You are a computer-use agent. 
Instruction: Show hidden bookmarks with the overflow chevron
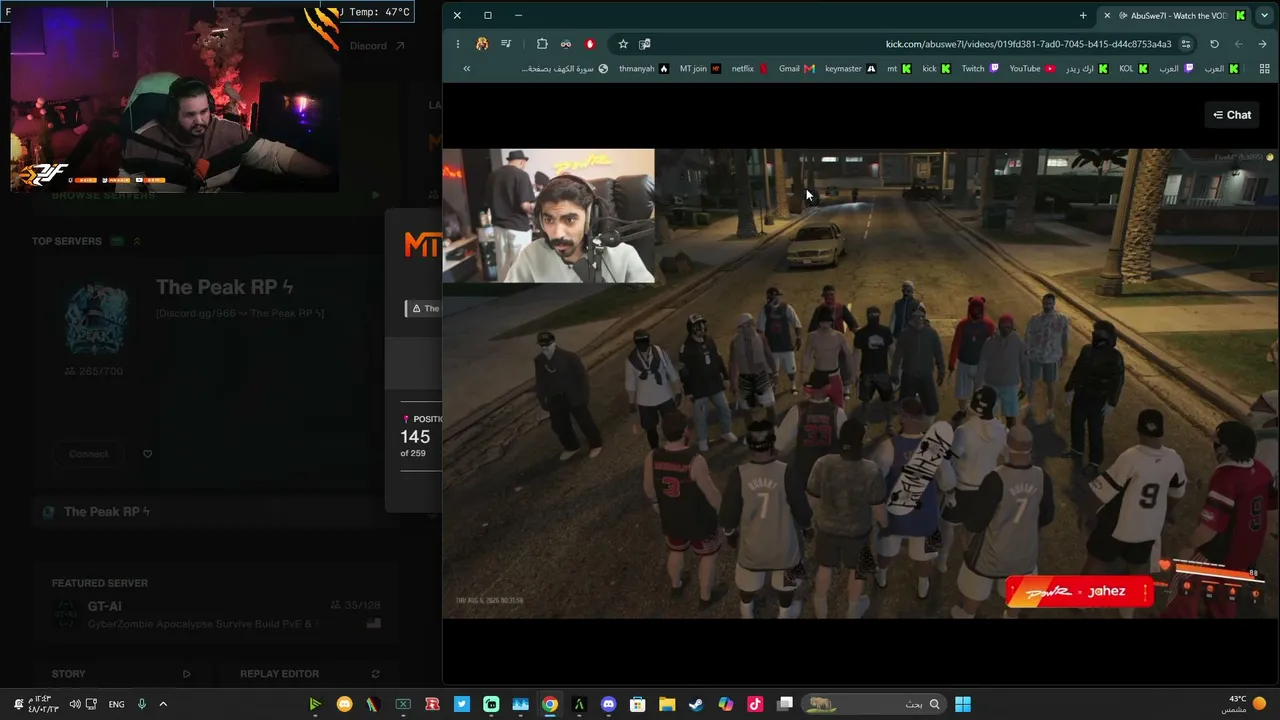[x=466, y=69]
